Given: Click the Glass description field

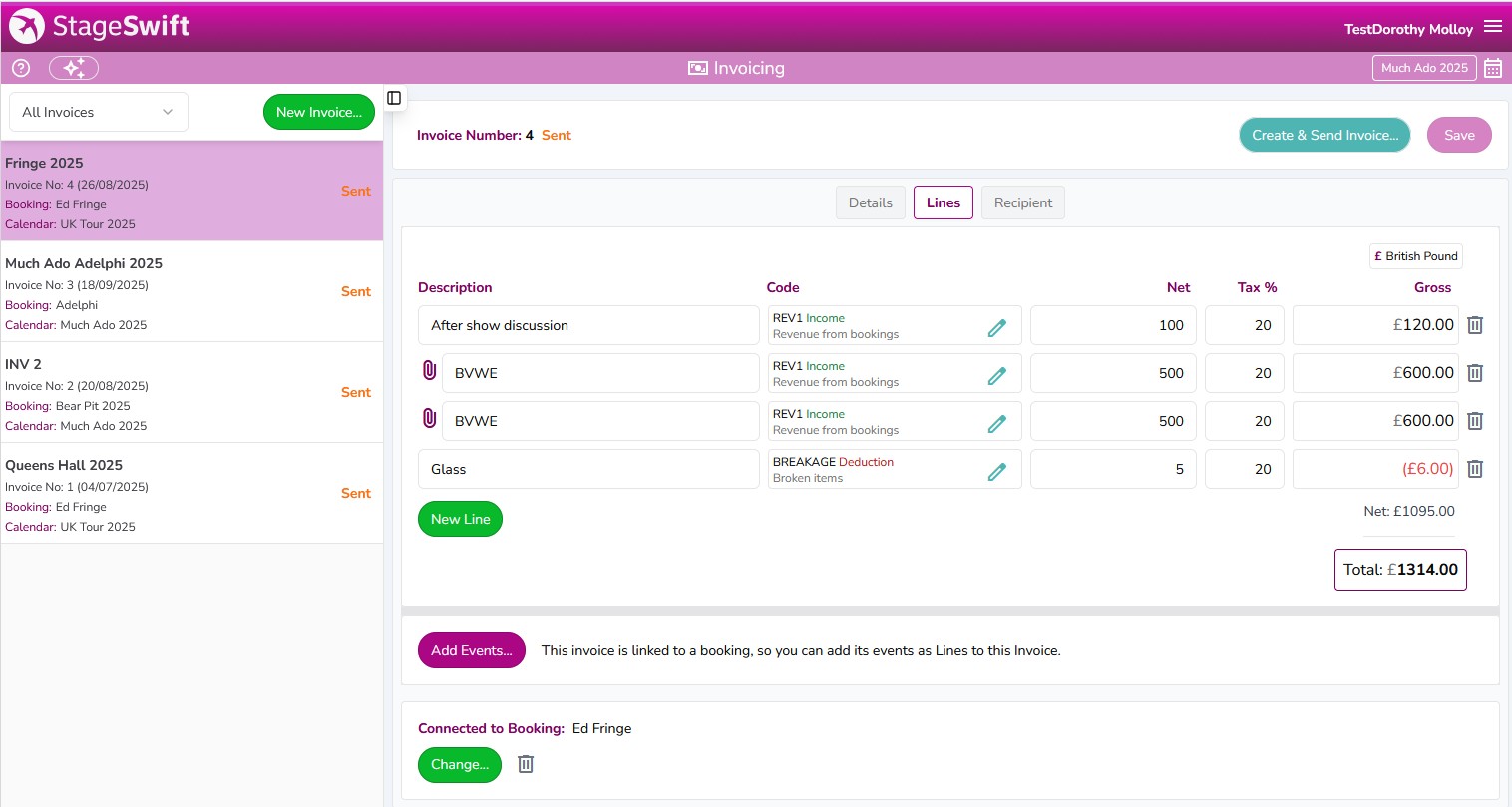Looking at the screenshot, I should click(588, 469).
